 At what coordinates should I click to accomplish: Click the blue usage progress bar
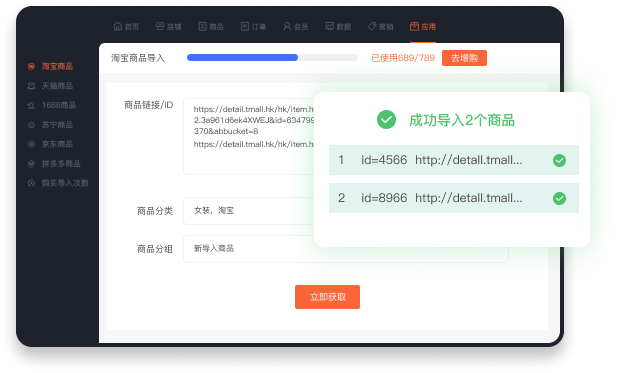click(242, 58)
